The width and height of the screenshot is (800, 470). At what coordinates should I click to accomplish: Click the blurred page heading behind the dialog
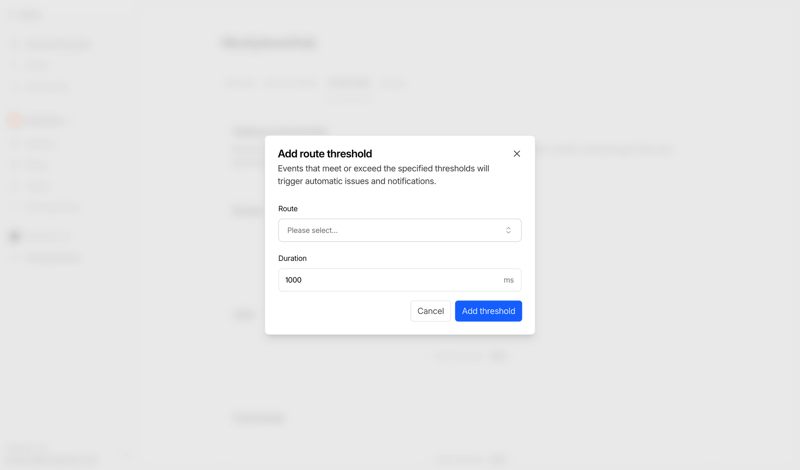269,43
